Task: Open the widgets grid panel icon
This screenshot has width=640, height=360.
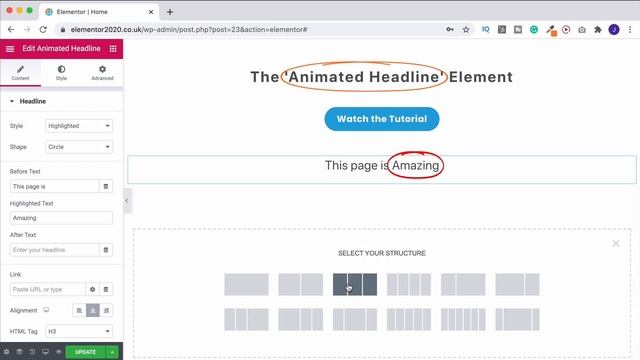Action: point(113,49)
